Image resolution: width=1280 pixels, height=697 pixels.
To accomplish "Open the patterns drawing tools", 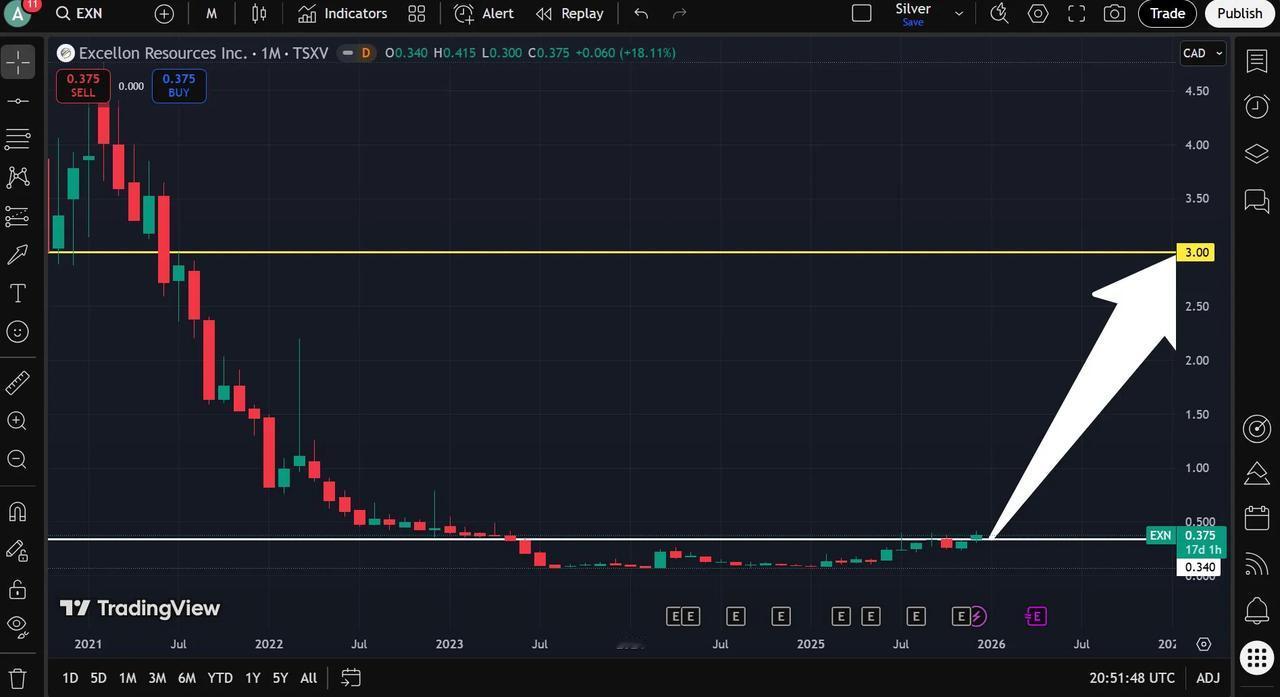I will click(x=18, y=177).
